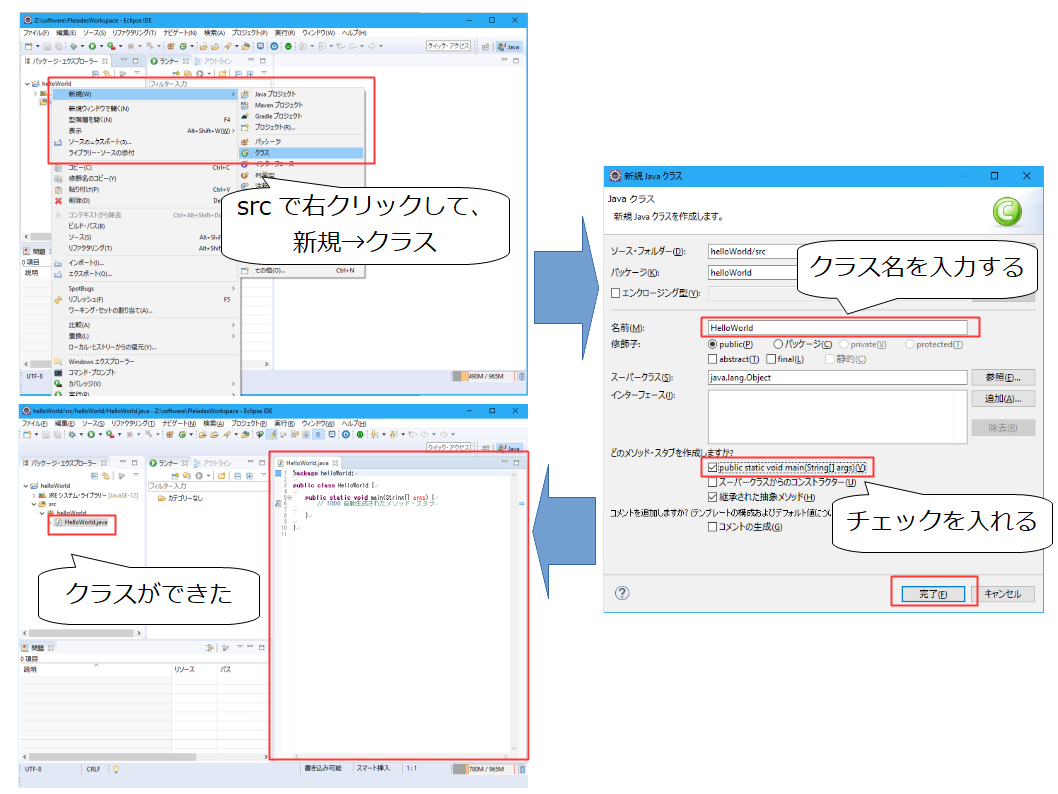The height and width of the screenshot is (794, 1058).
Task: Select Java perspective button in HelloWorld.java Eclipse window
Action: [509, 448]
